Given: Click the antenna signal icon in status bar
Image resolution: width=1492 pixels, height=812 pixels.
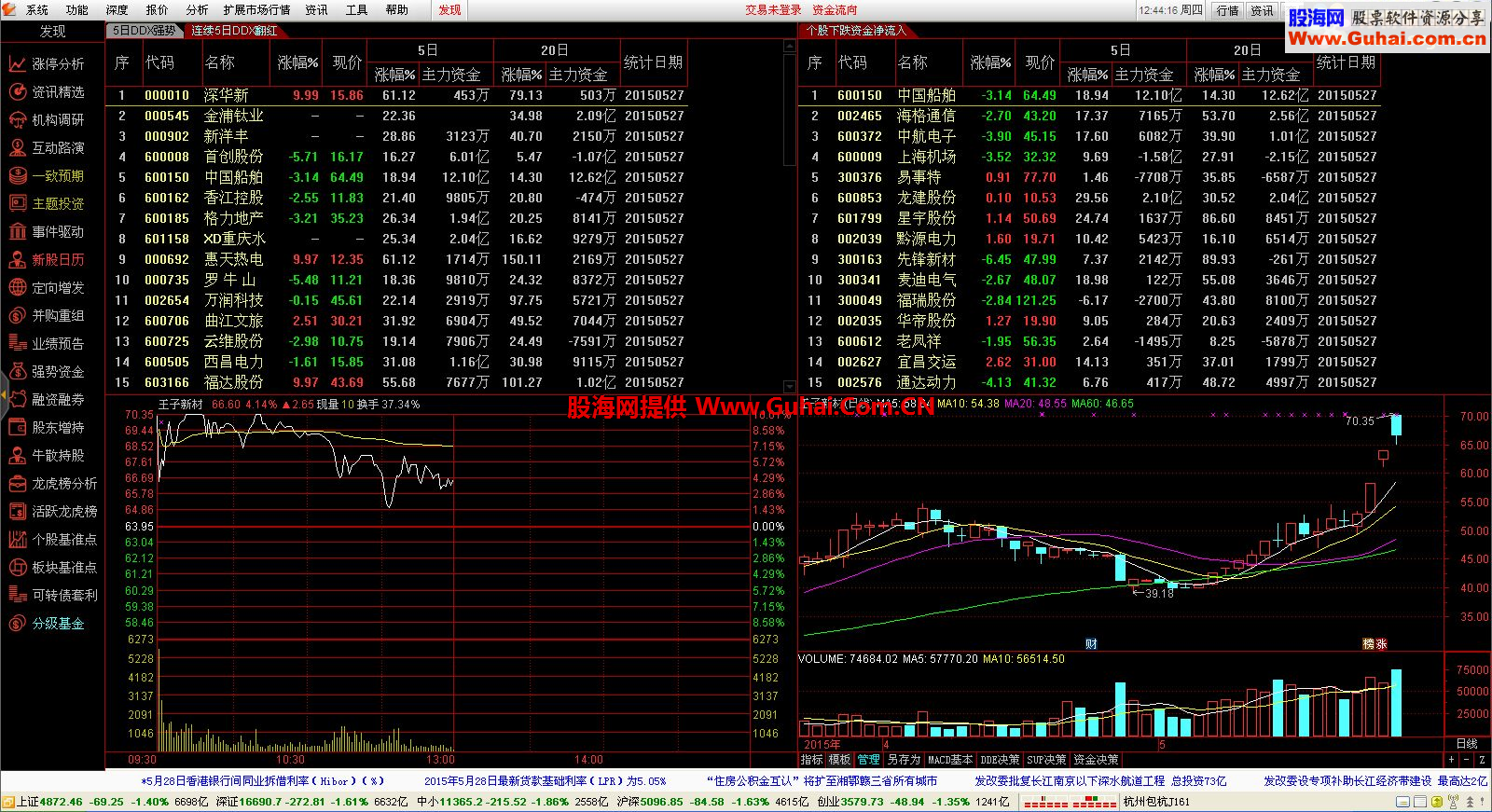Looking at the screenshot, I should coord(1453,802).
